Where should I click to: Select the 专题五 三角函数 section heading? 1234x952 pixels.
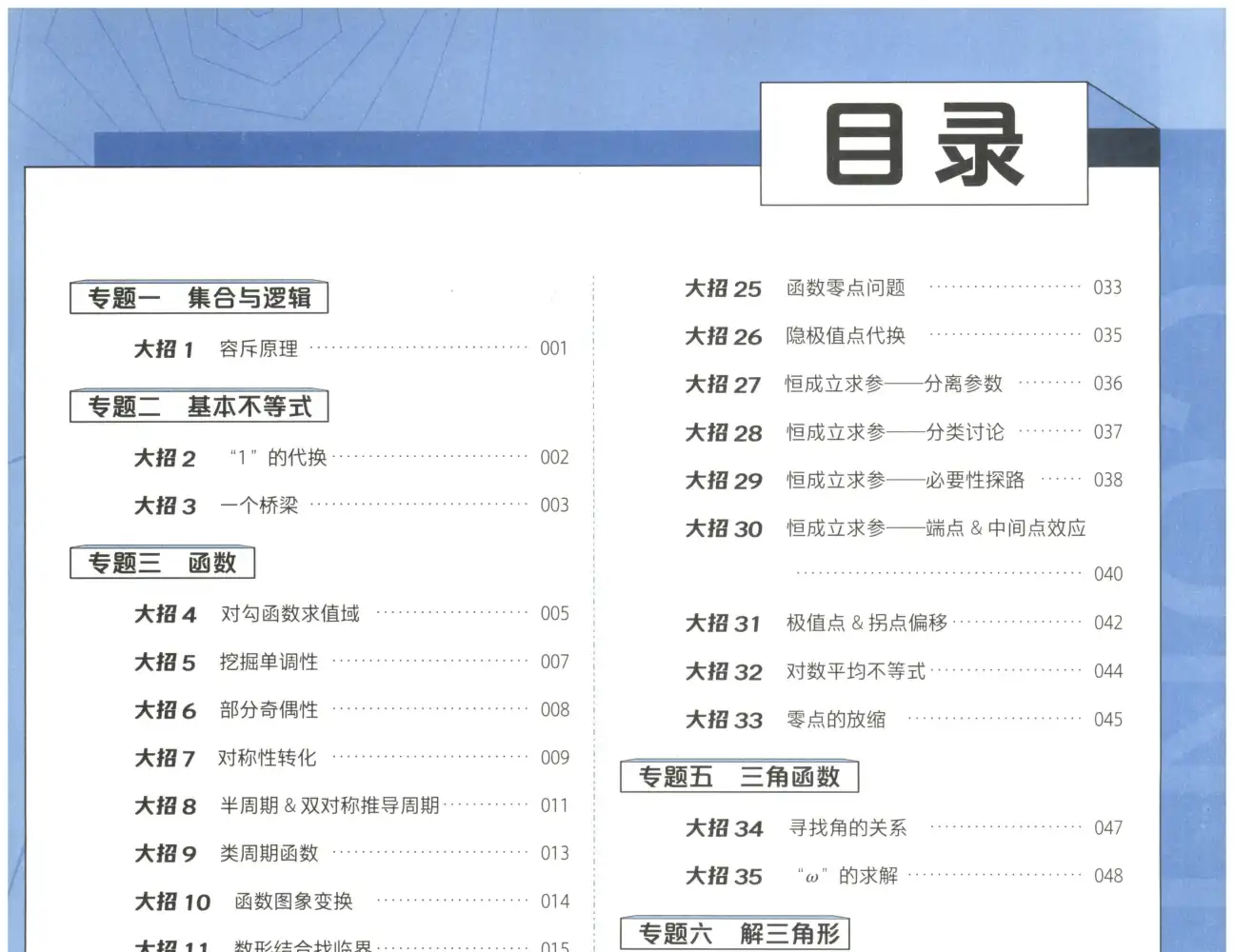tap(739, 777)
